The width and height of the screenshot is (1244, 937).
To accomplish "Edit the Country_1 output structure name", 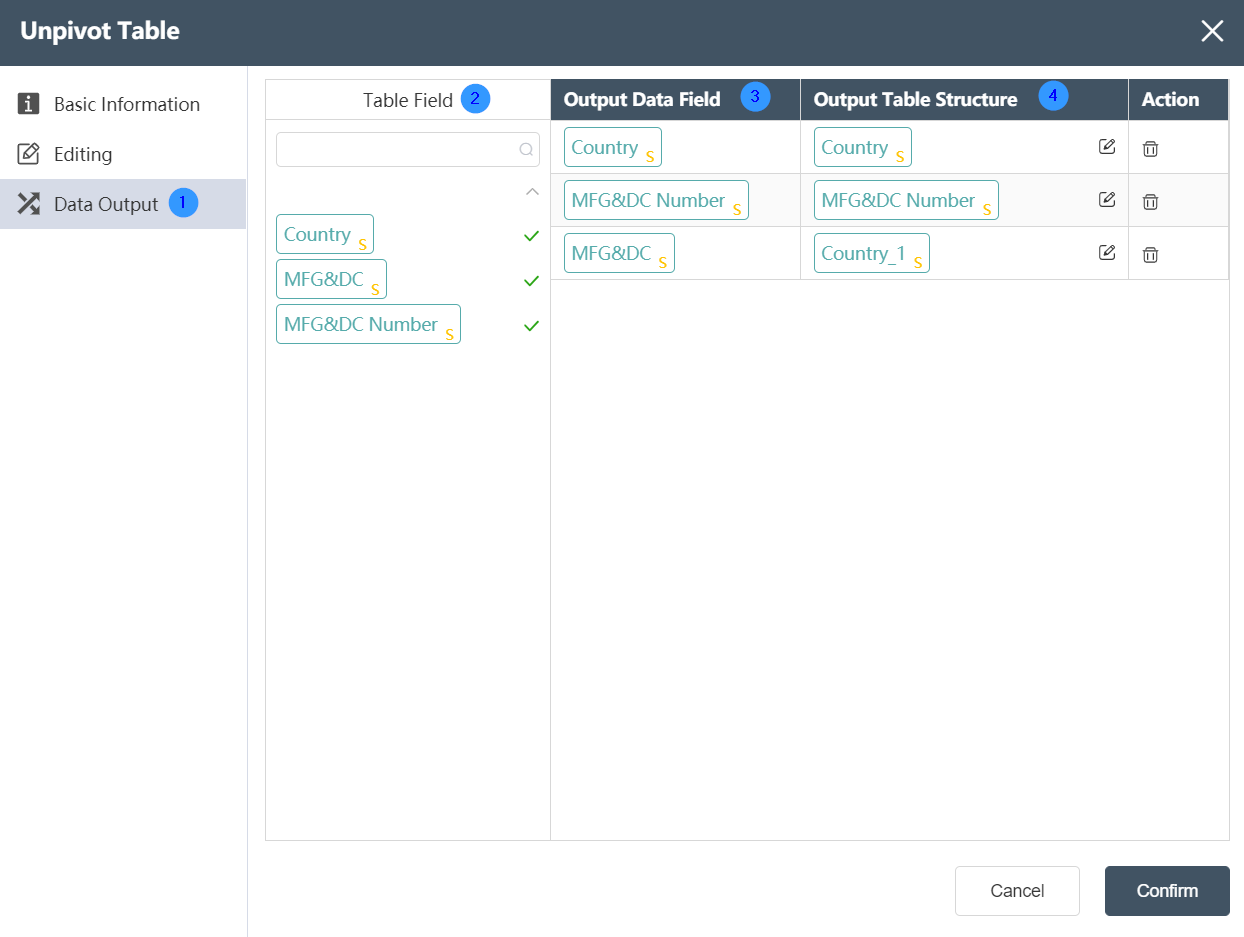I will tap(1107, 253).
